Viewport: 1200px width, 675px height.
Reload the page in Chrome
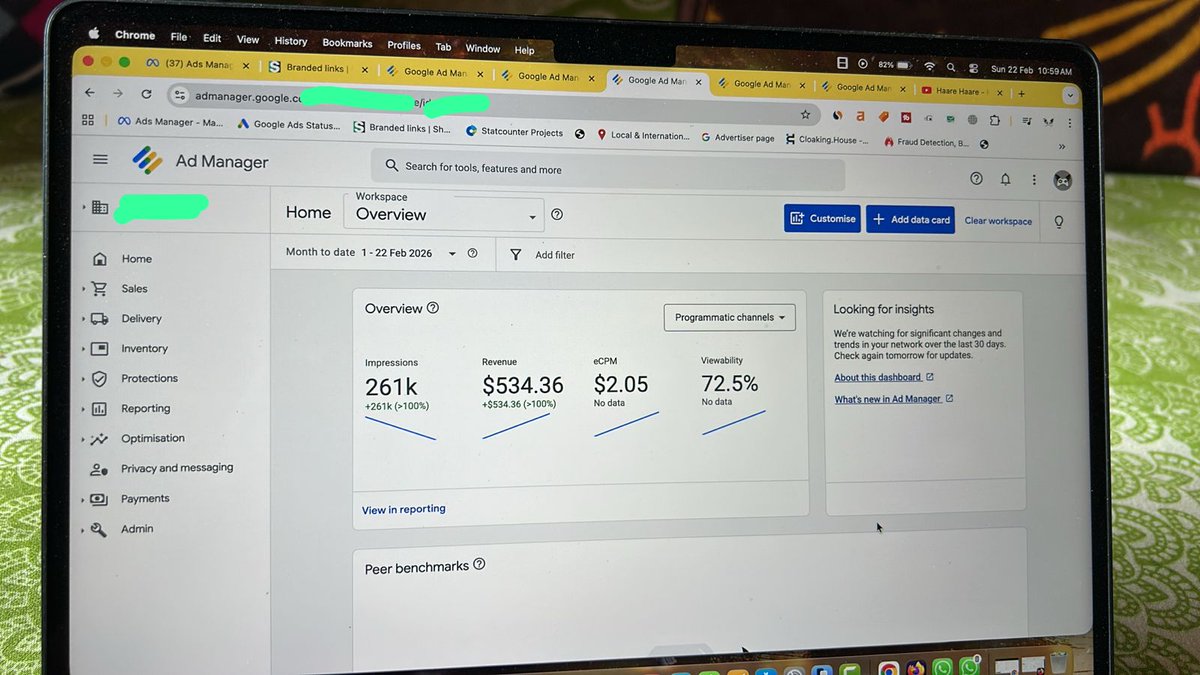point(146,94)
